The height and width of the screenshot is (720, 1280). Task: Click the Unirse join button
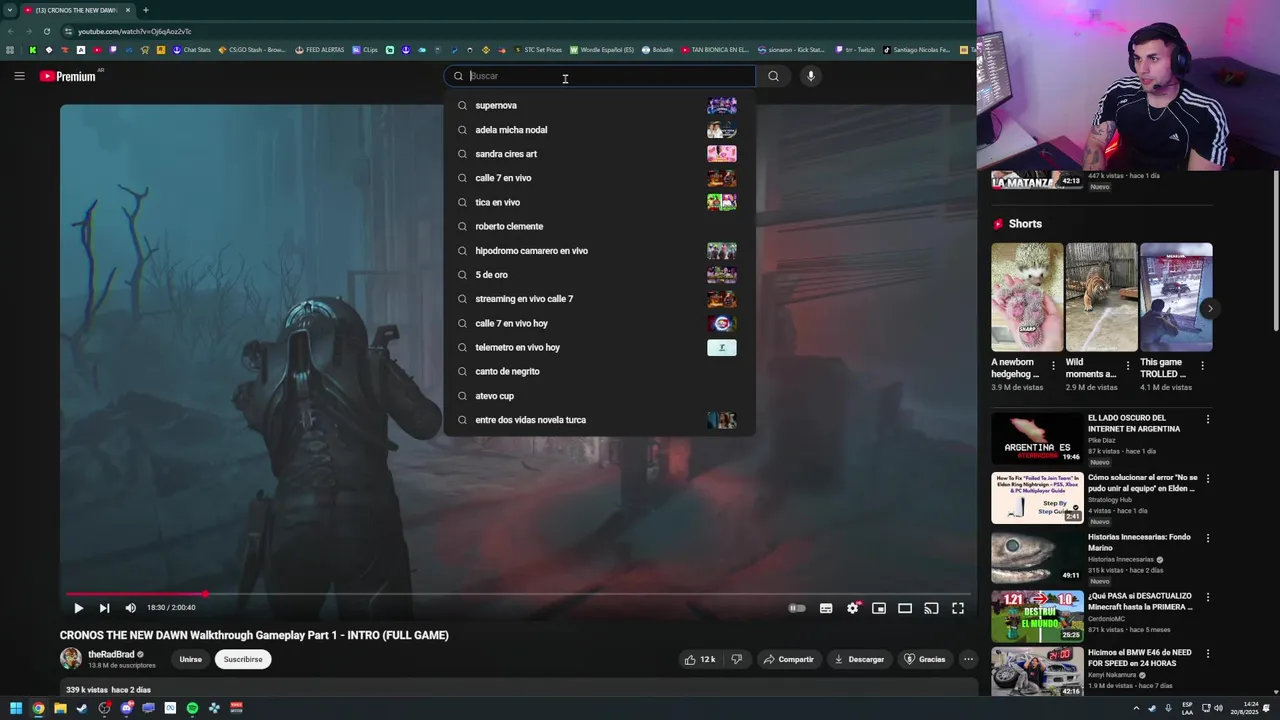190,659
